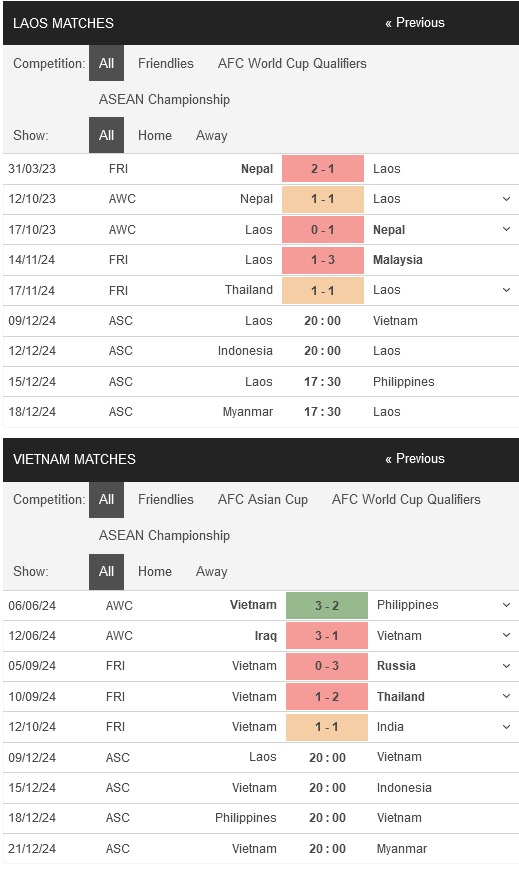This screenshot has width=519, height=881.
Task: Click the Laos 1-3 Malaysia score
Action: 323,260
